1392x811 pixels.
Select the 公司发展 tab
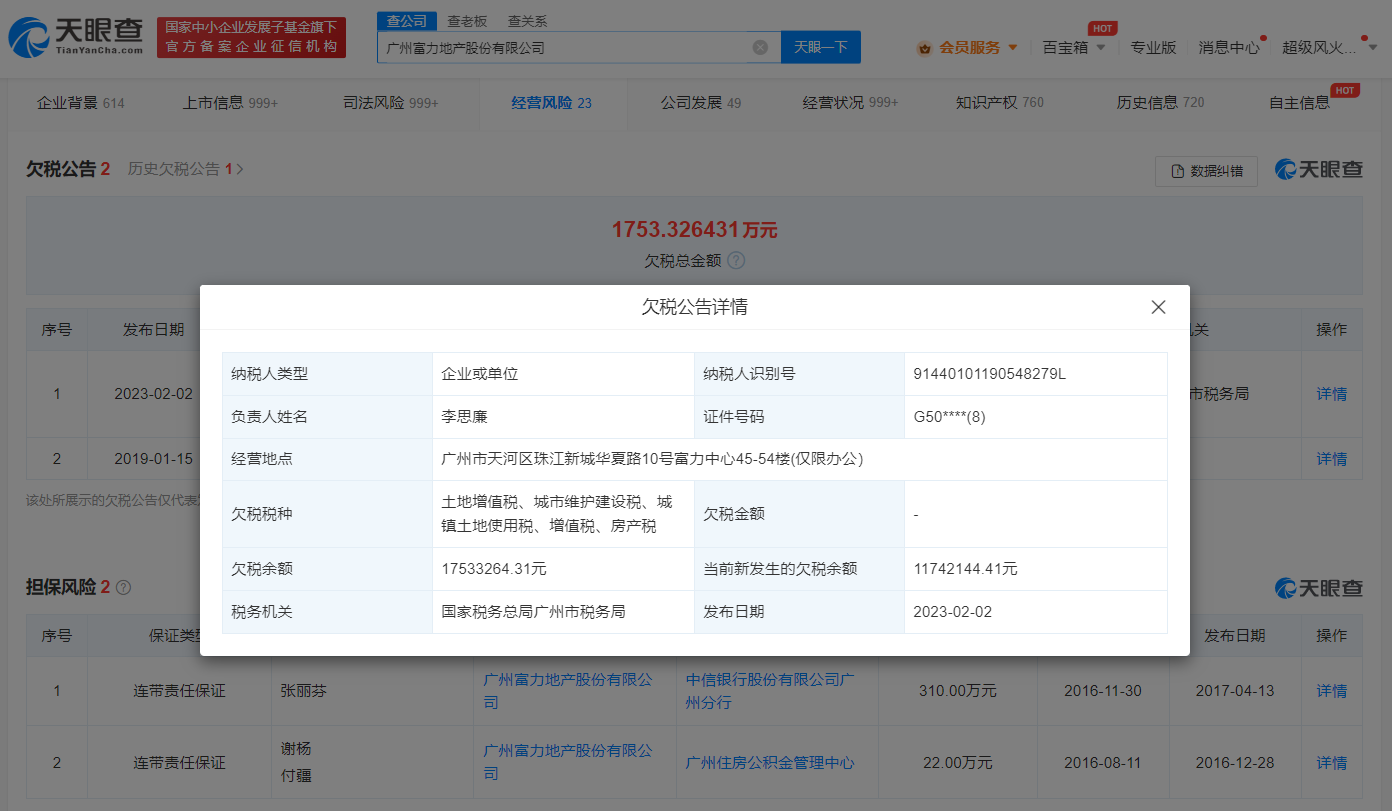[700, 102]
